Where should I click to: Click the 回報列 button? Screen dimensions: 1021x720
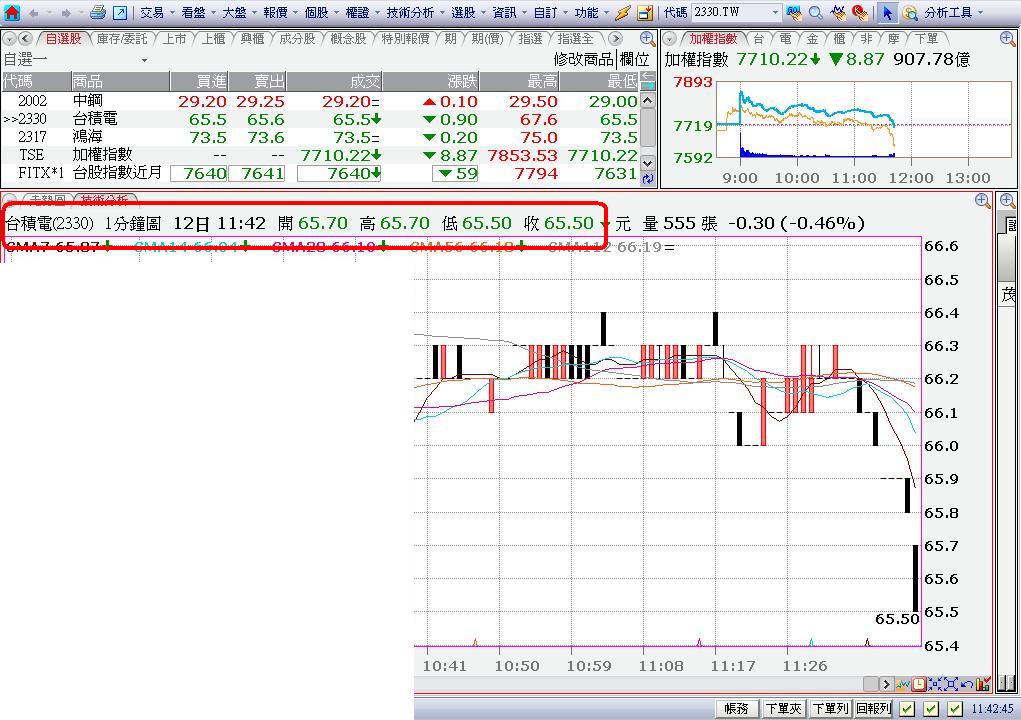(x=873, y=708)
